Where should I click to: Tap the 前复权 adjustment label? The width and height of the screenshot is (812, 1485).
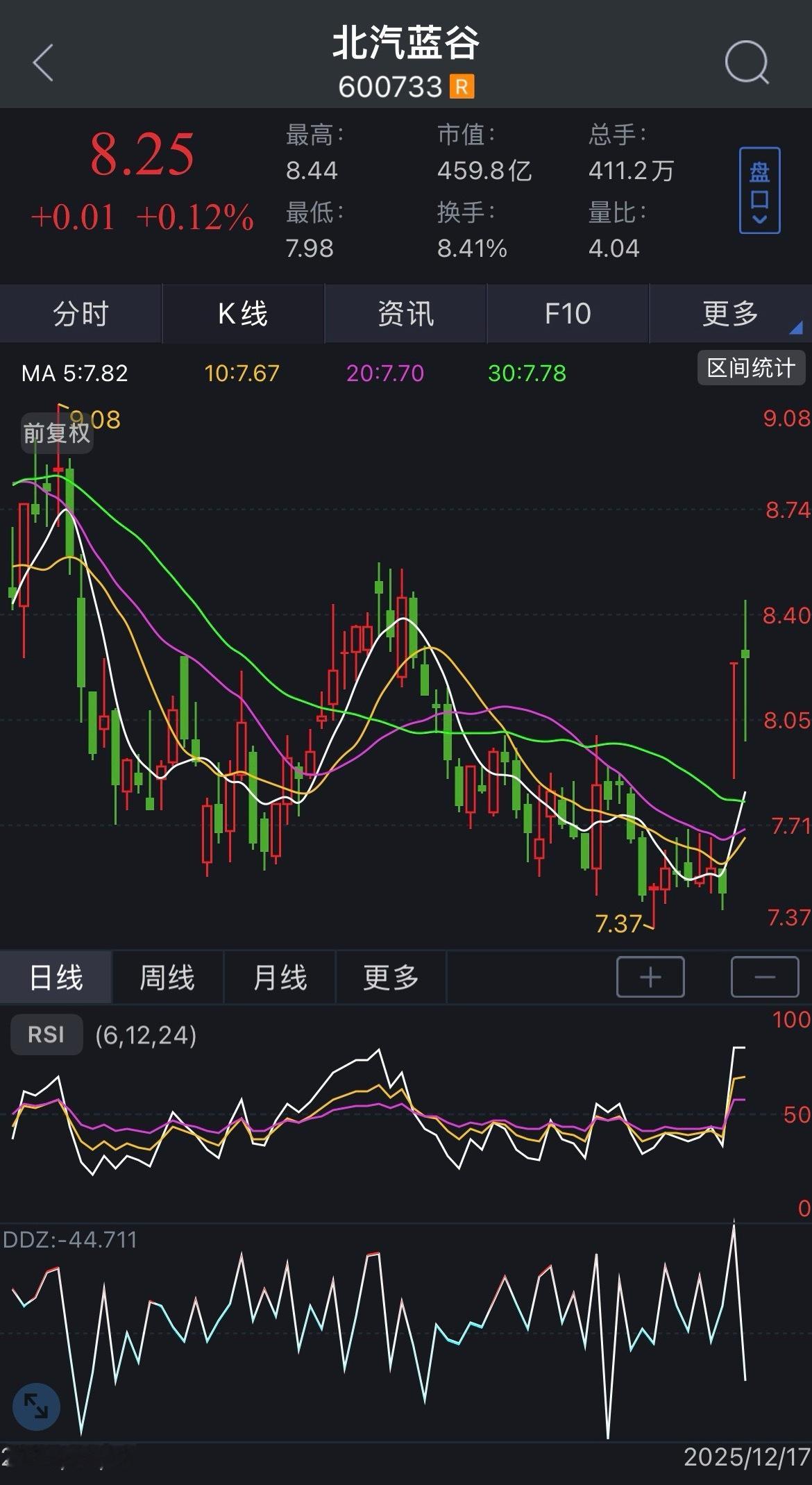(57, 433)
